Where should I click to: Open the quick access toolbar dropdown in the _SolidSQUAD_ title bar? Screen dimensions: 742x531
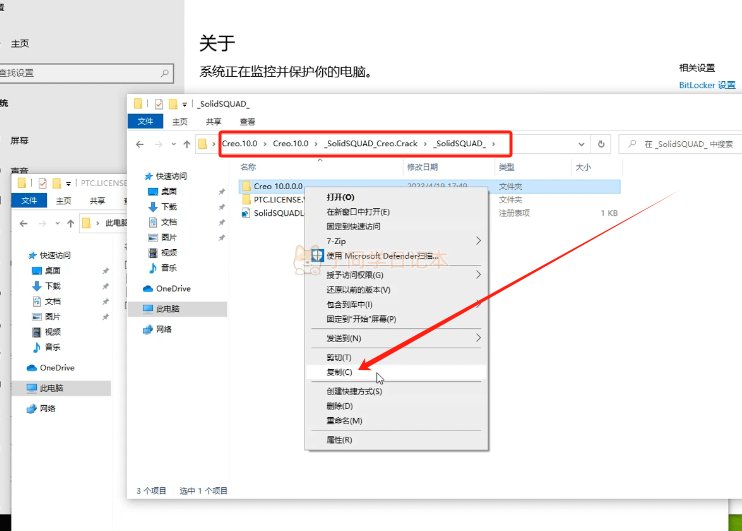click(185, 104)
